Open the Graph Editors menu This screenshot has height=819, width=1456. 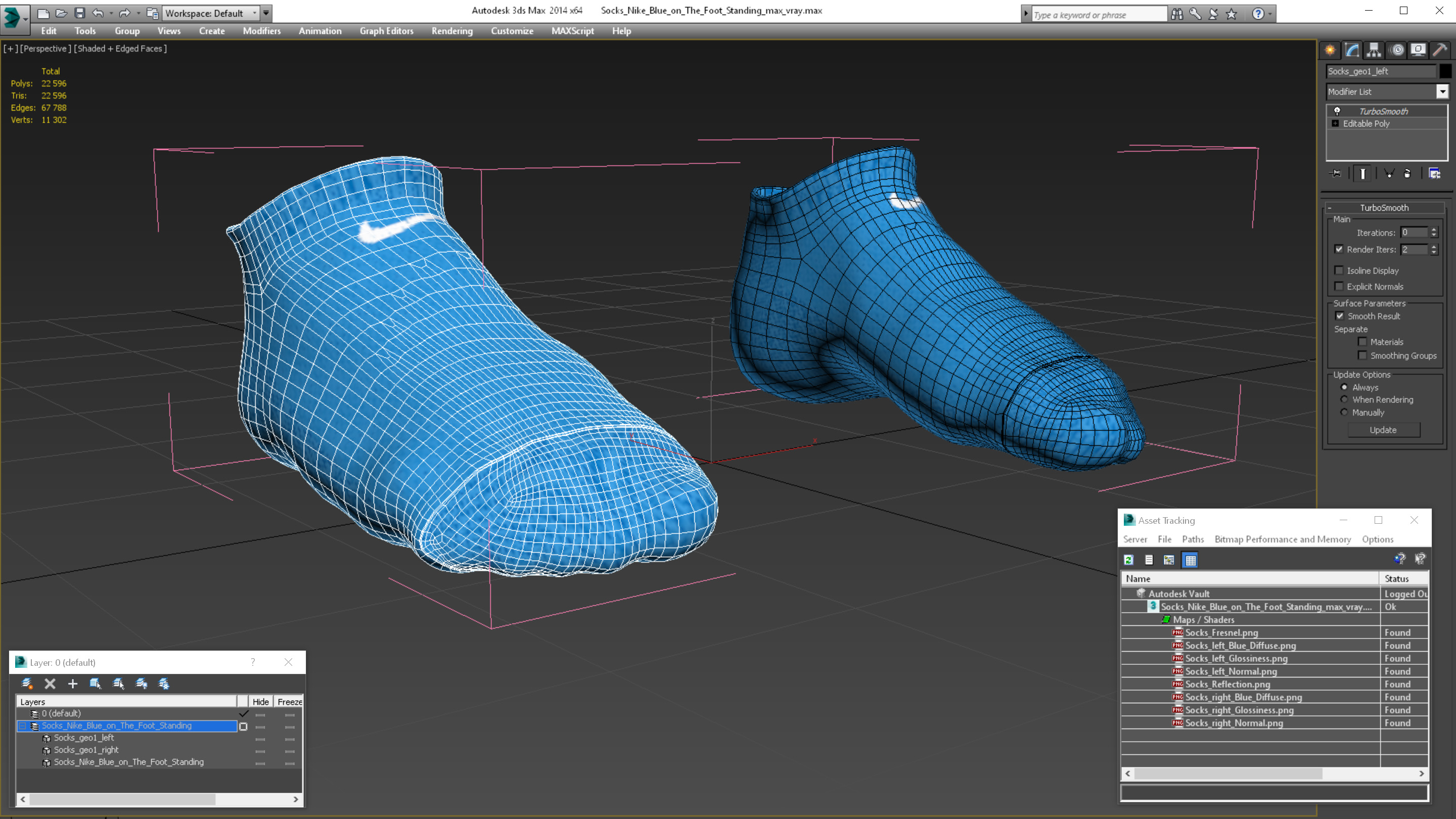pos(387,31)
